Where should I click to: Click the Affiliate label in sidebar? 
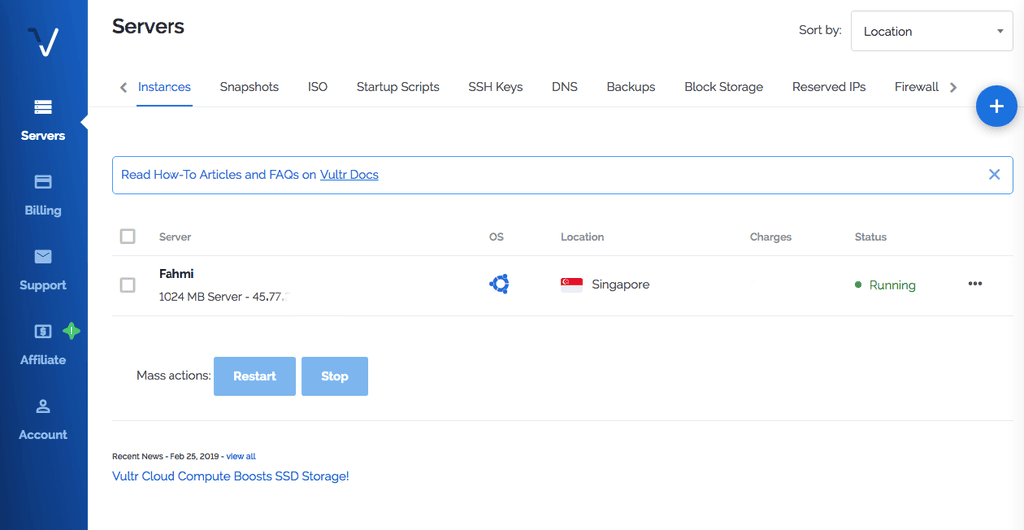[43, 360]
